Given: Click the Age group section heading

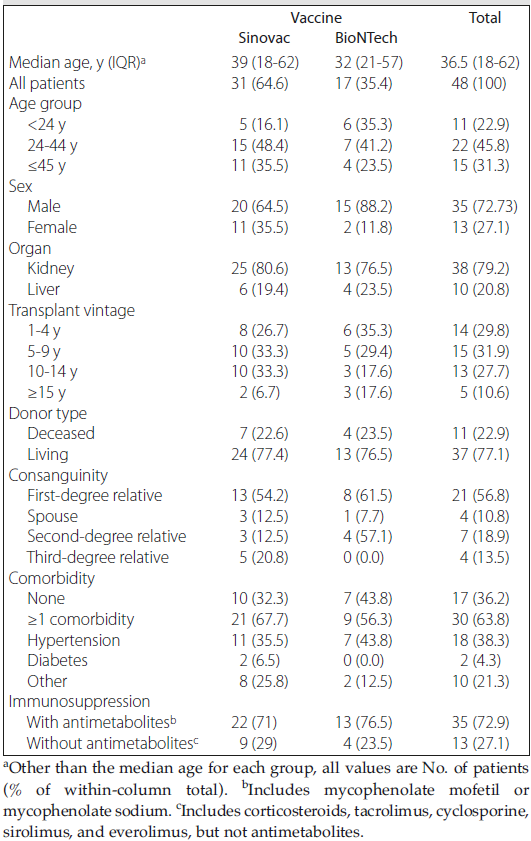Looking at the screenshot, I should [45, 104].
